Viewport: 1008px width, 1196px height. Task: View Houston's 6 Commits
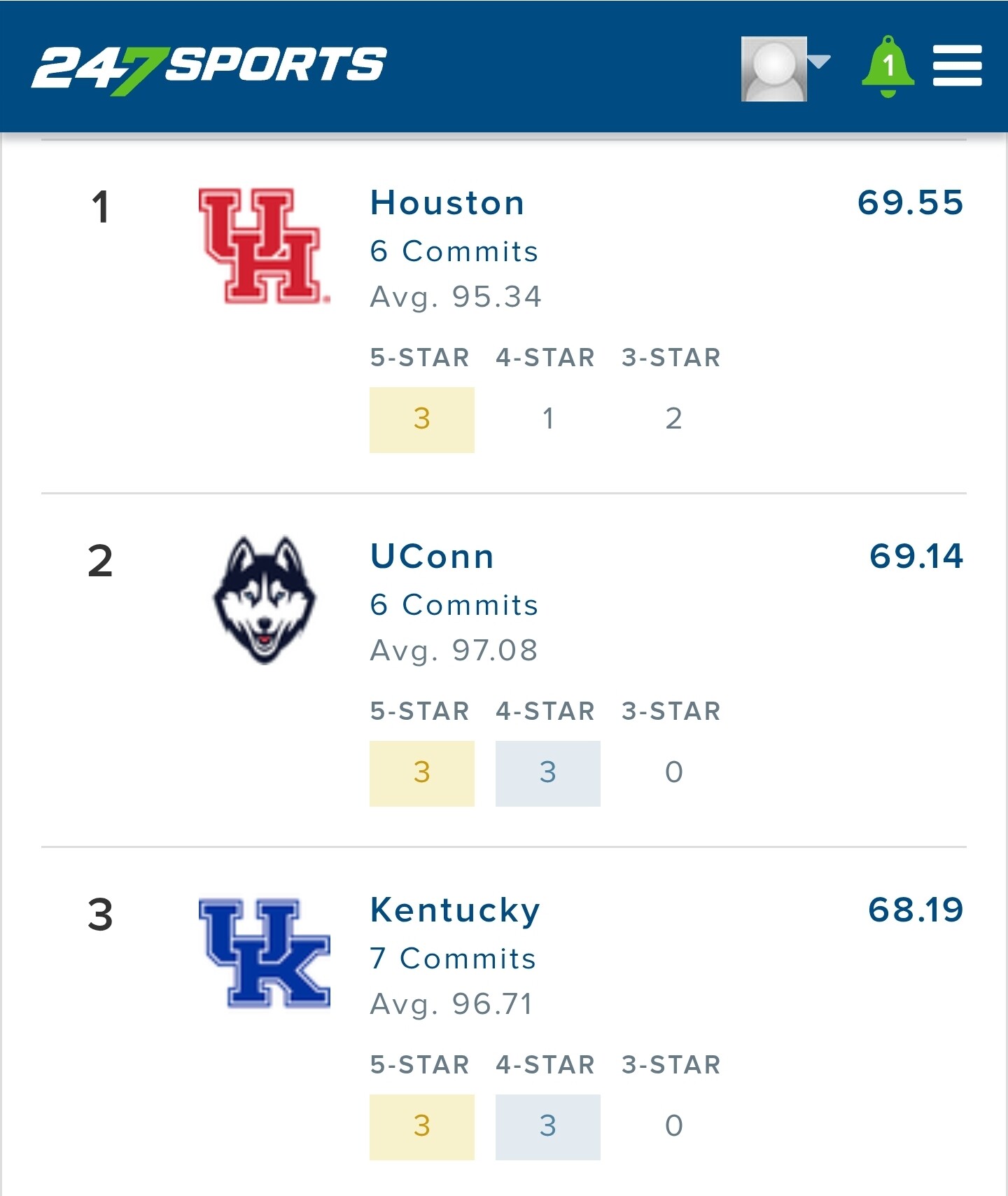tap(454, 251)
